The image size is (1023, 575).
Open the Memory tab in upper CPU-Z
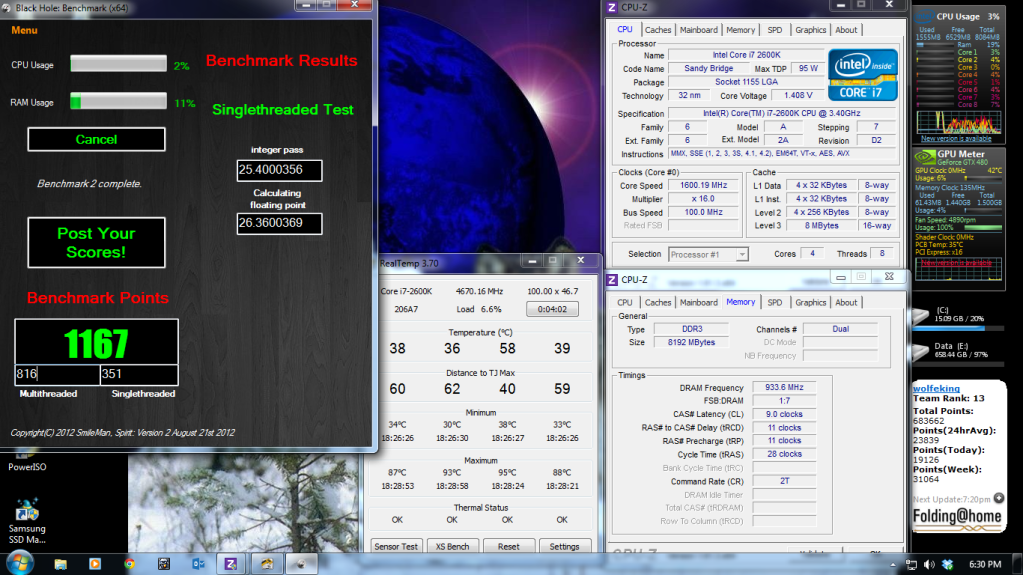point(741,30)
